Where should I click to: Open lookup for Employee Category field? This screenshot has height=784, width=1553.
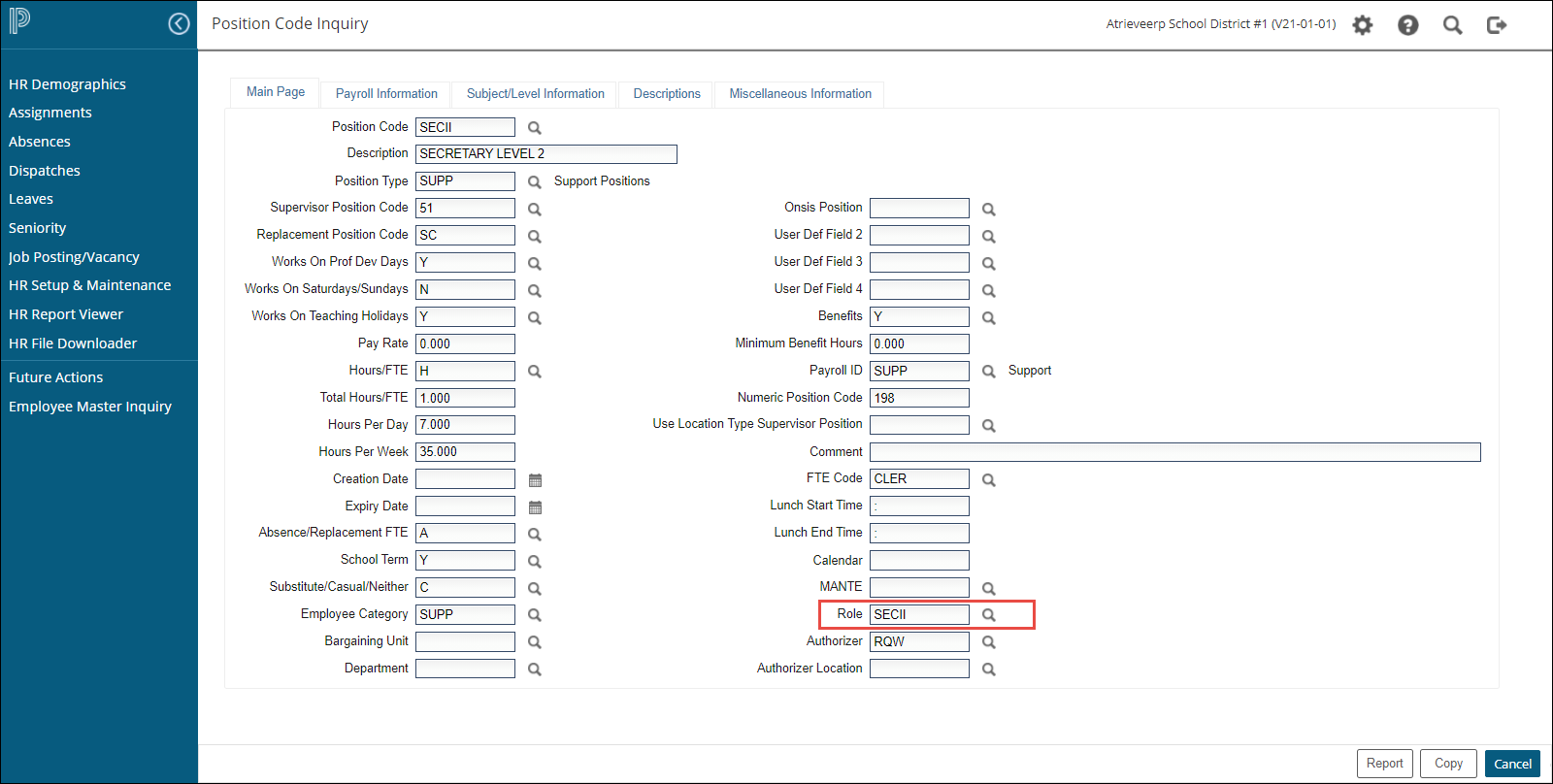(534, 615)
